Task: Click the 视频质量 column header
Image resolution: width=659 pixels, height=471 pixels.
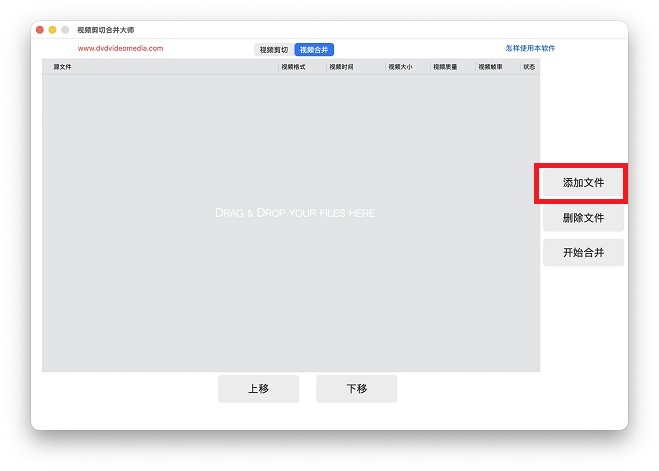Action: [x=445, y=67]
